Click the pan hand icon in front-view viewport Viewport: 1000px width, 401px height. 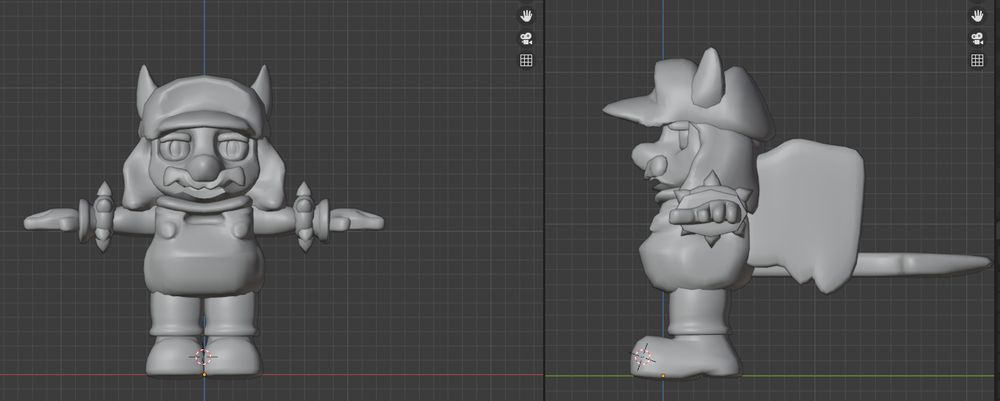[x=526, y=15]
